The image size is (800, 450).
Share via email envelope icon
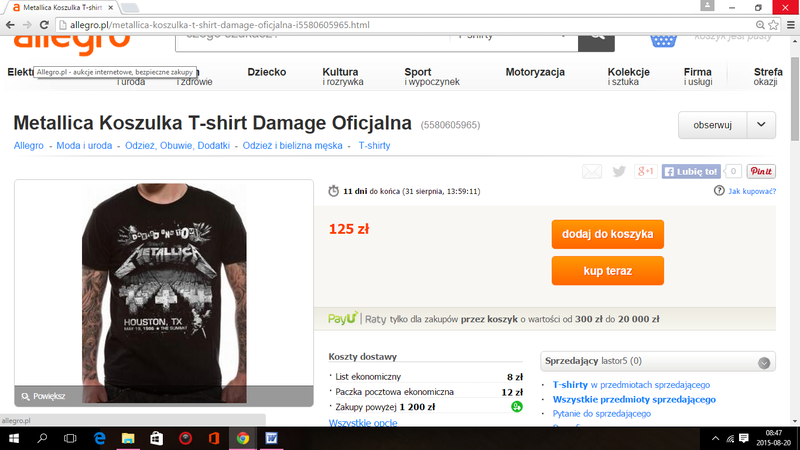tap(592, 171)
